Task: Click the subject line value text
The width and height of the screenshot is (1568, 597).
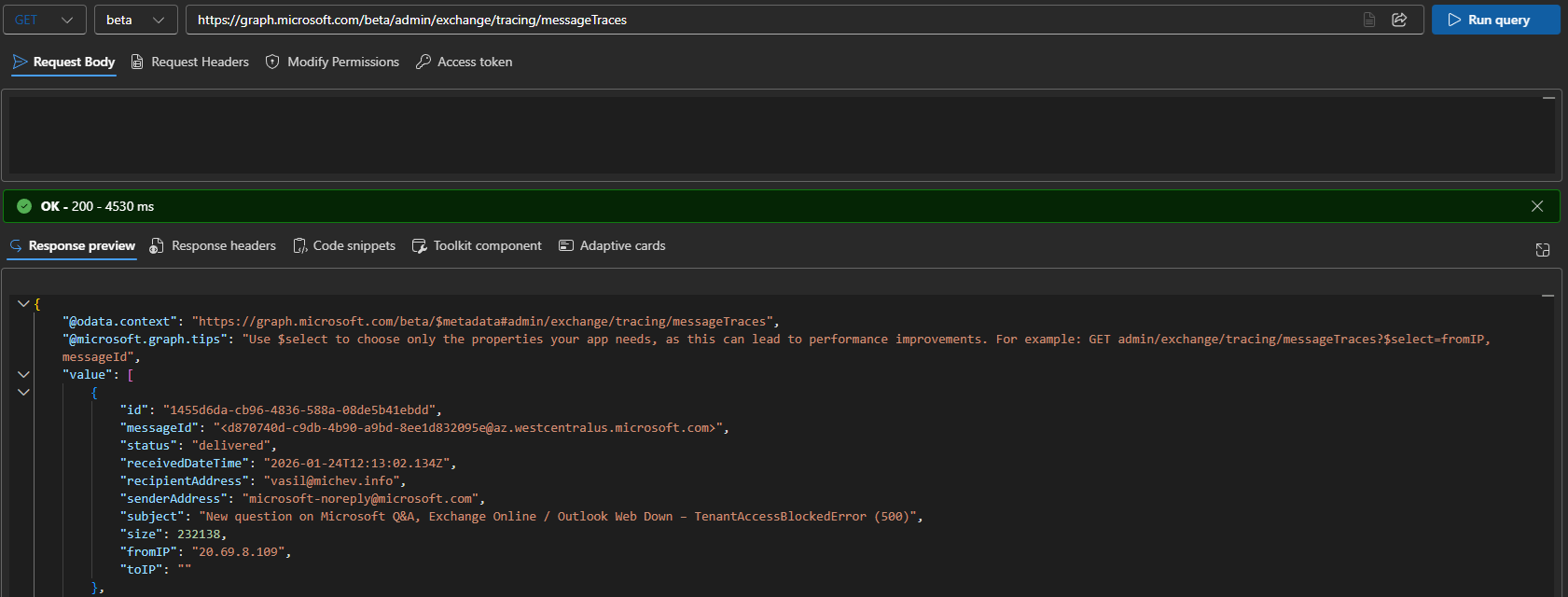Action: tap(558, 517)
